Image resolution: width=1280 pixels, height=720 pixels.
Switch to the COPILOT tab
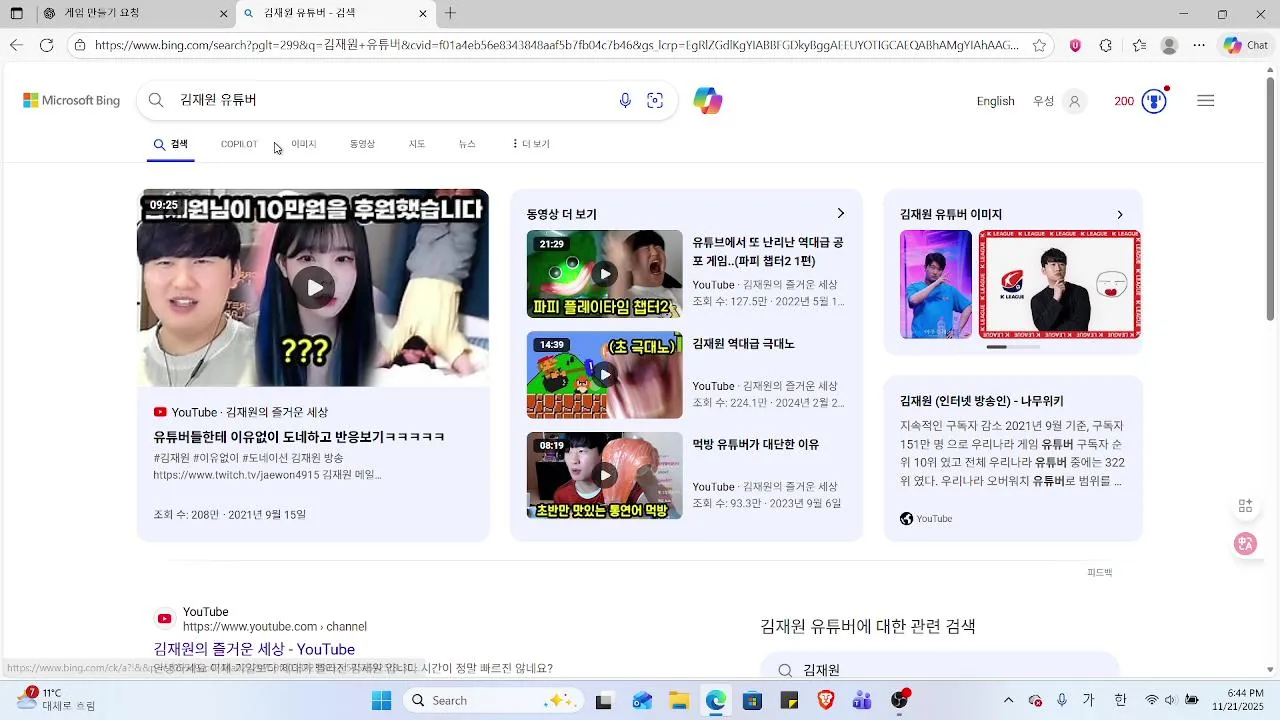239,144
